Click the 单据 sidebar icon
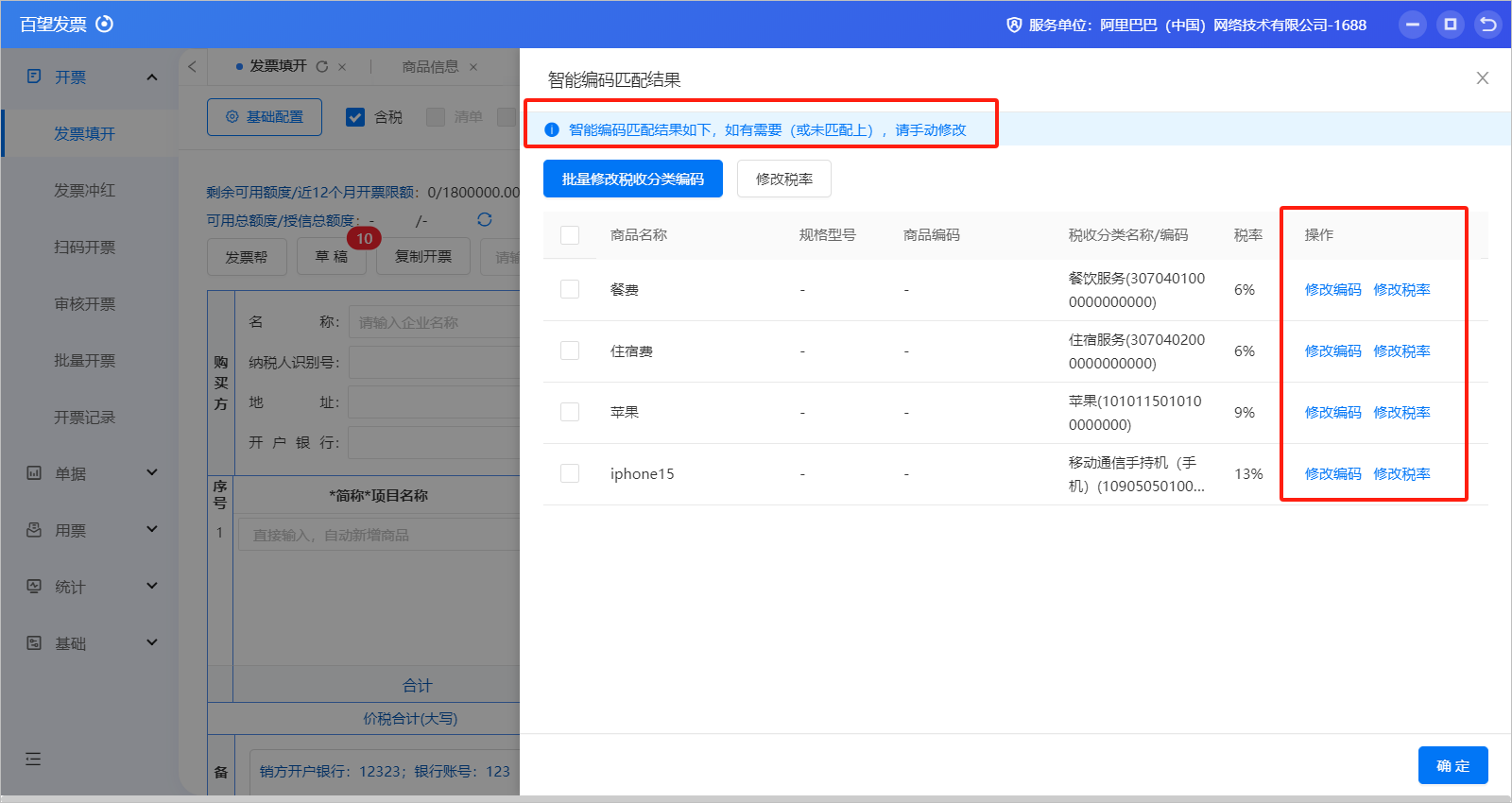Viewport: 1512px width, 803px height. [34, 473]
